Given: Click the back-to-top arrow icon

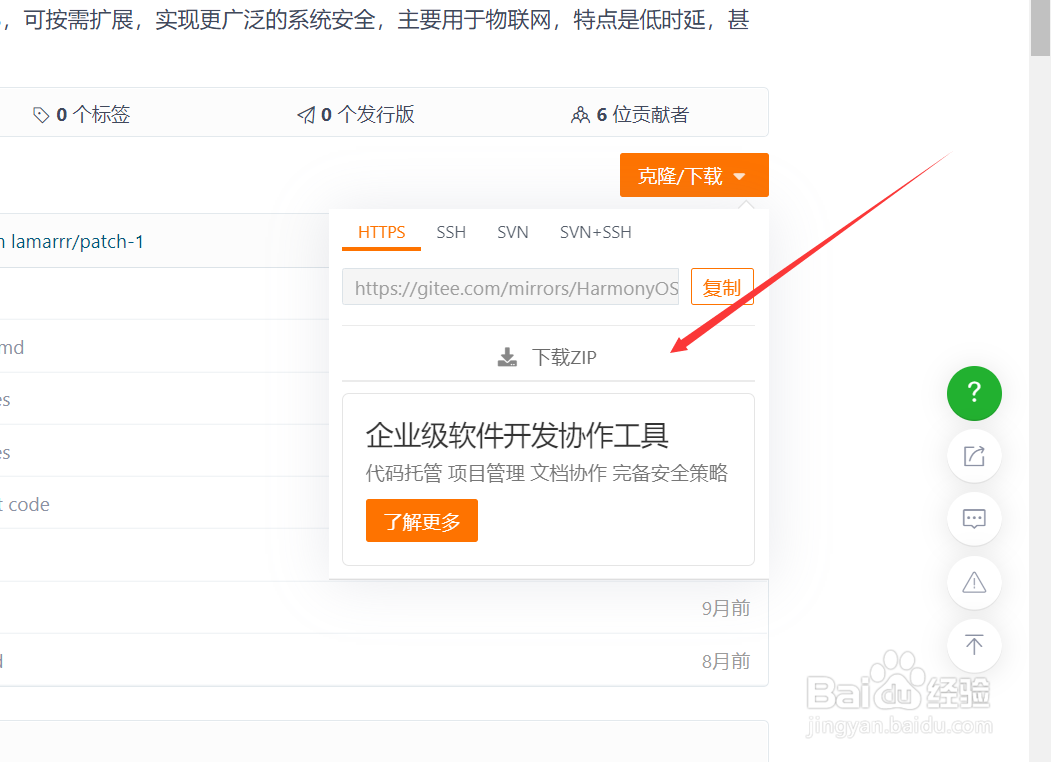Looking at the screenshot, I should coord(973,645).
